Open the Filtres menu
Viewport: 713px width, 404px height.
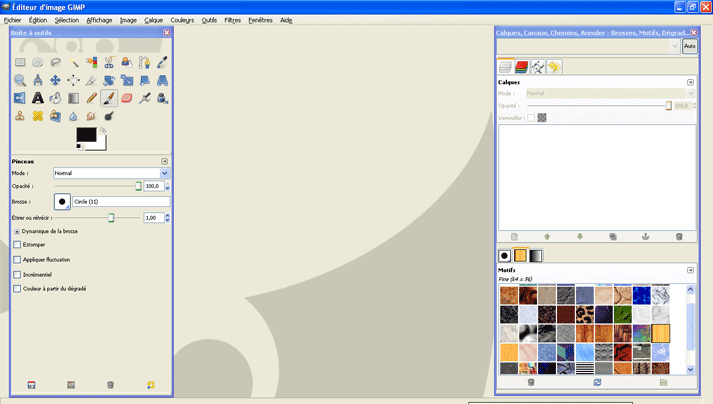coord(233,20)
